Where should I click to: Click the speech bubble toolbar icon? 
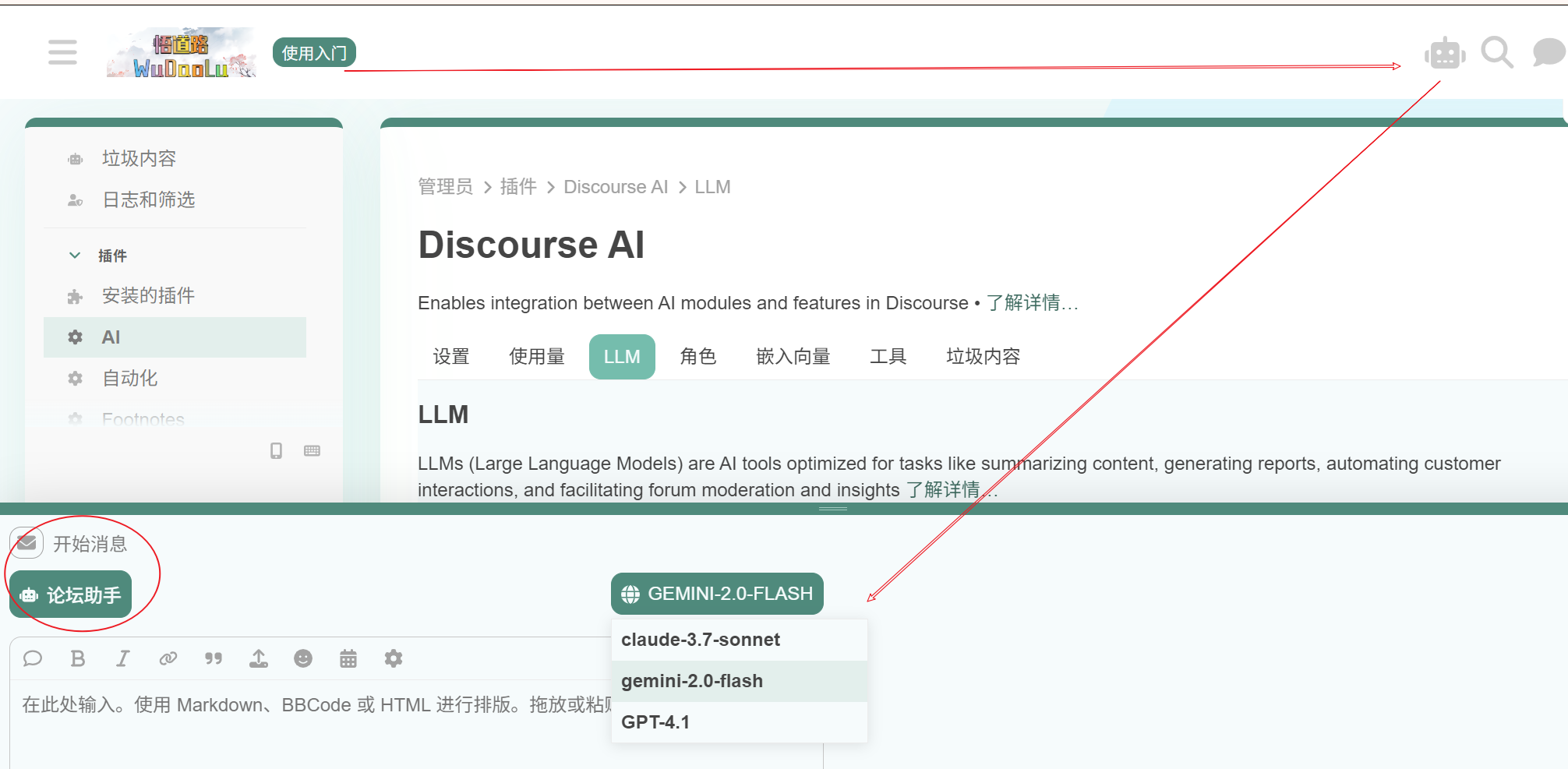pos(33,659)
